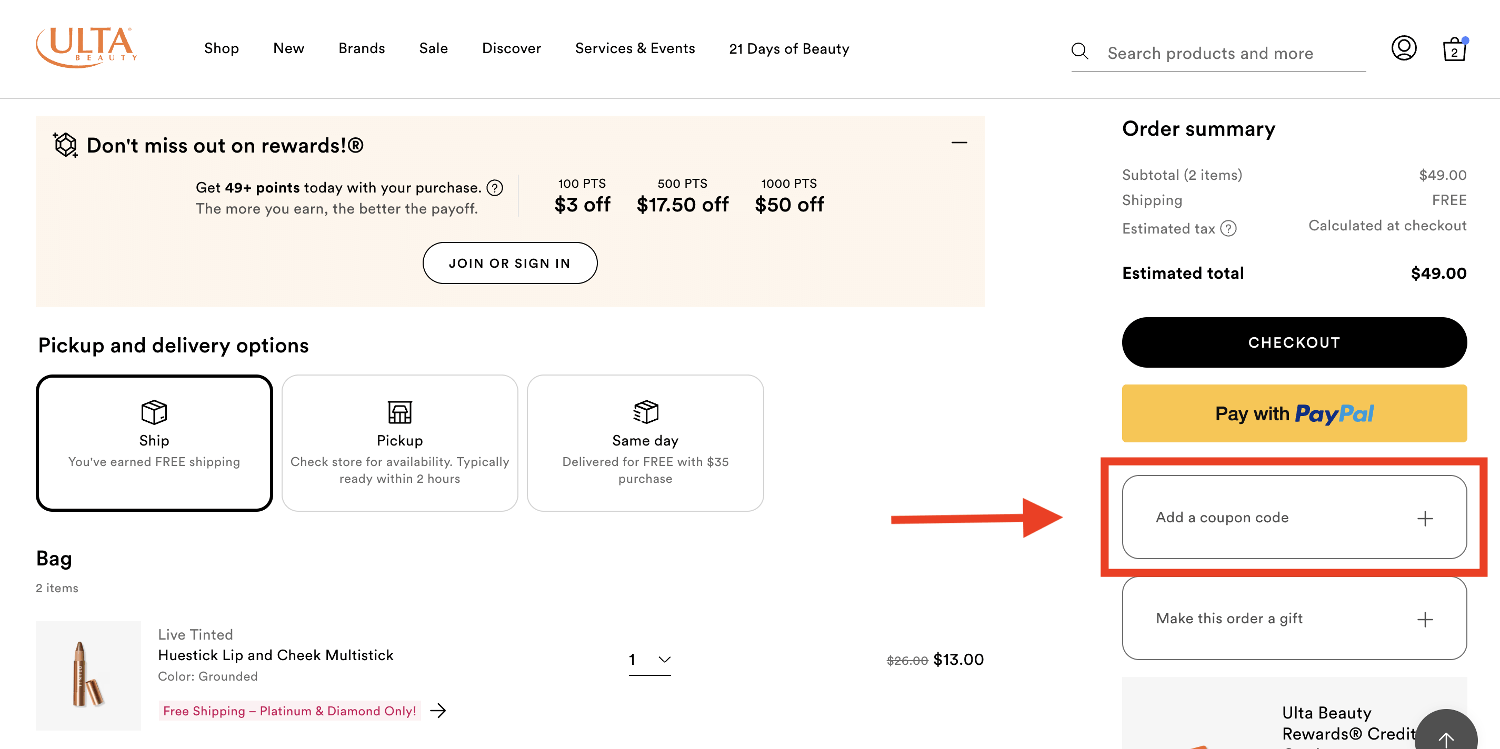Screen dimensions: 1500x749
Task: Click the scroll-to-top arrow button
Action: tap(1446, 739)
